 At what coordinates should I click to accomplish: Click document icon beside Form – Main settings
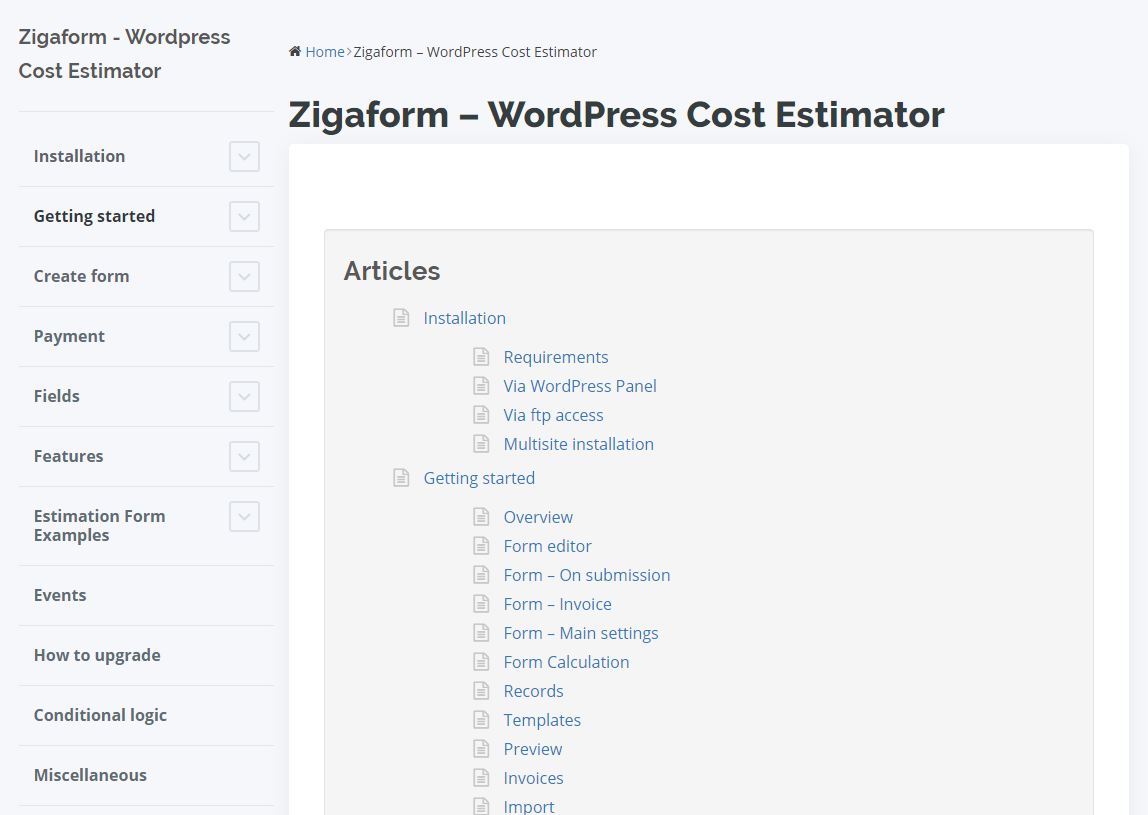coord(481,633)
